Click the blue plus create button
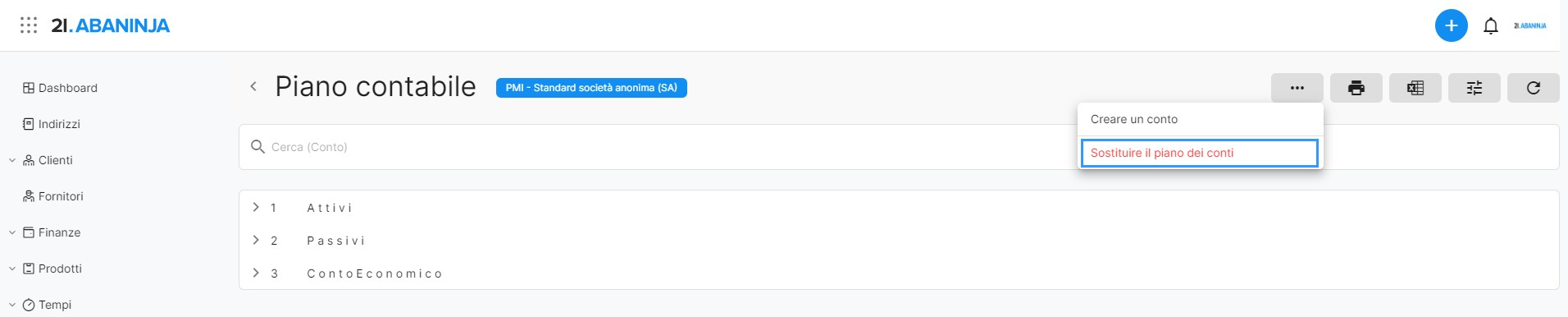Image resolution: width=1568 pixels, height=317 pixels. [x=1451, y=25]
